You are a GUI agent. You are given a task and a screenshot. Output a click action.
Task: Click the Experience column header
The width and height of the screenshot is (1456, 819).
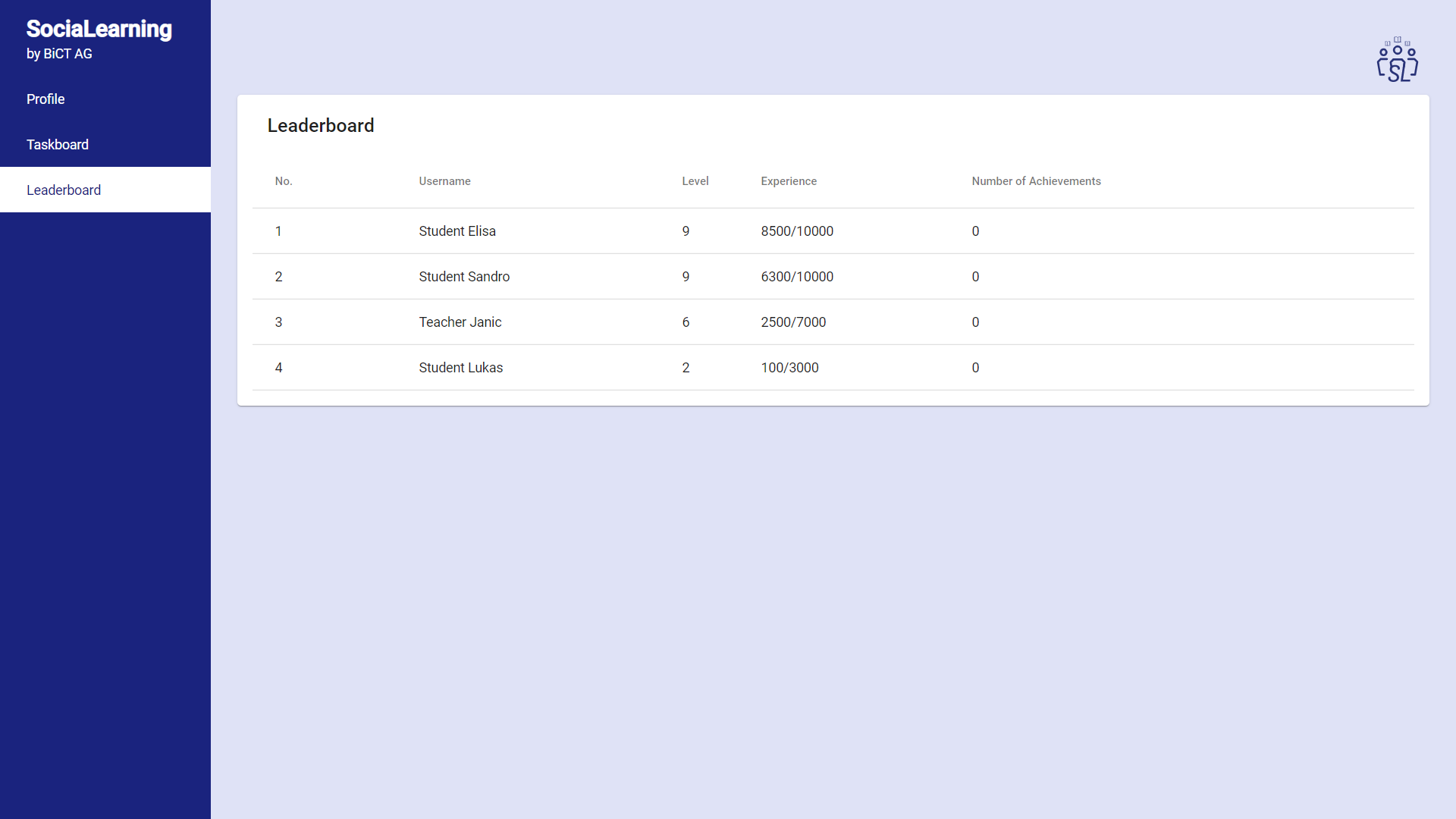pyautogui.click(x=789, y=181)
